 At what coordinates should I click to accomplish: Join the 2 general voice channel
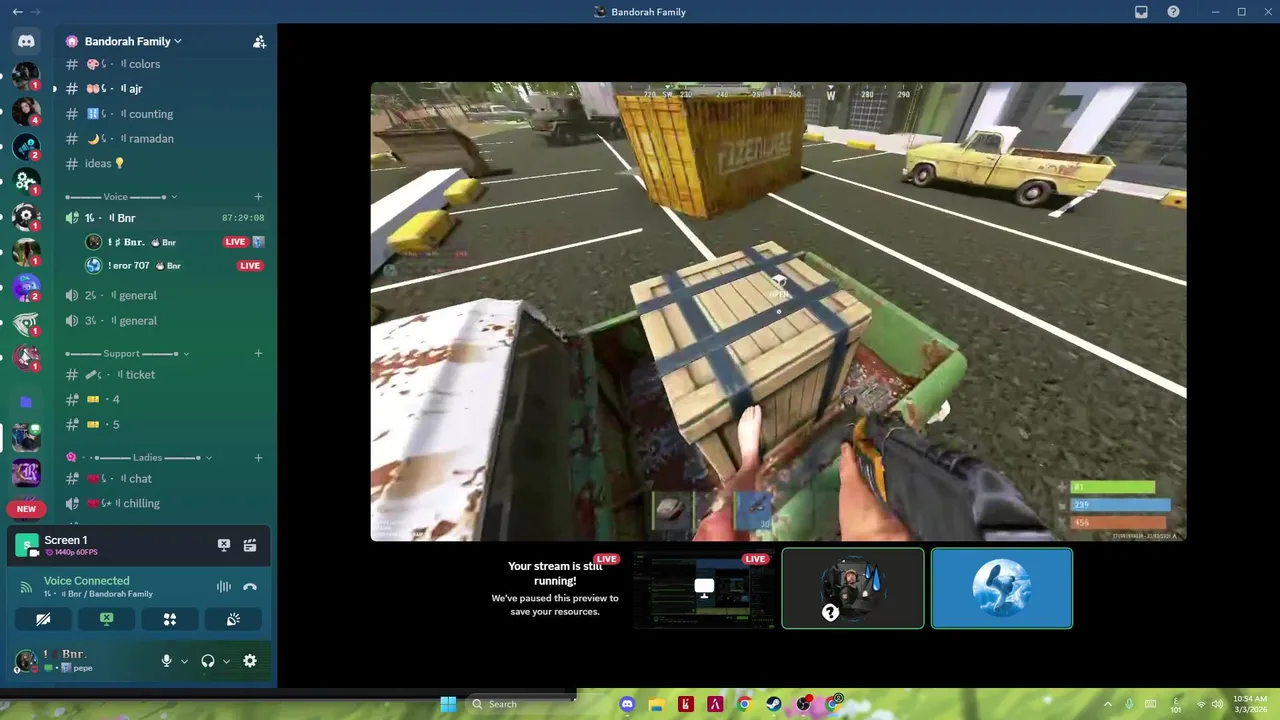click(x=165, y=296)
